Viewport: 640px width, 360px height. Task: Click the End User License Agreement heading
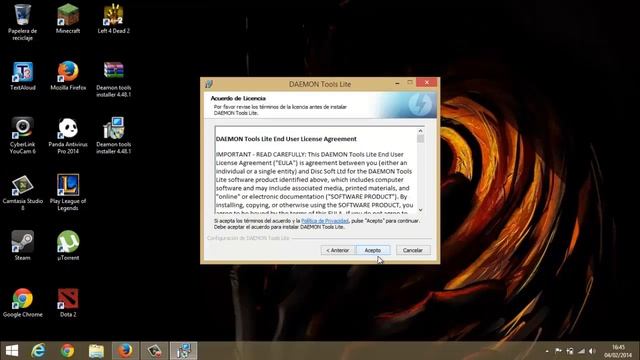point(286,139)
